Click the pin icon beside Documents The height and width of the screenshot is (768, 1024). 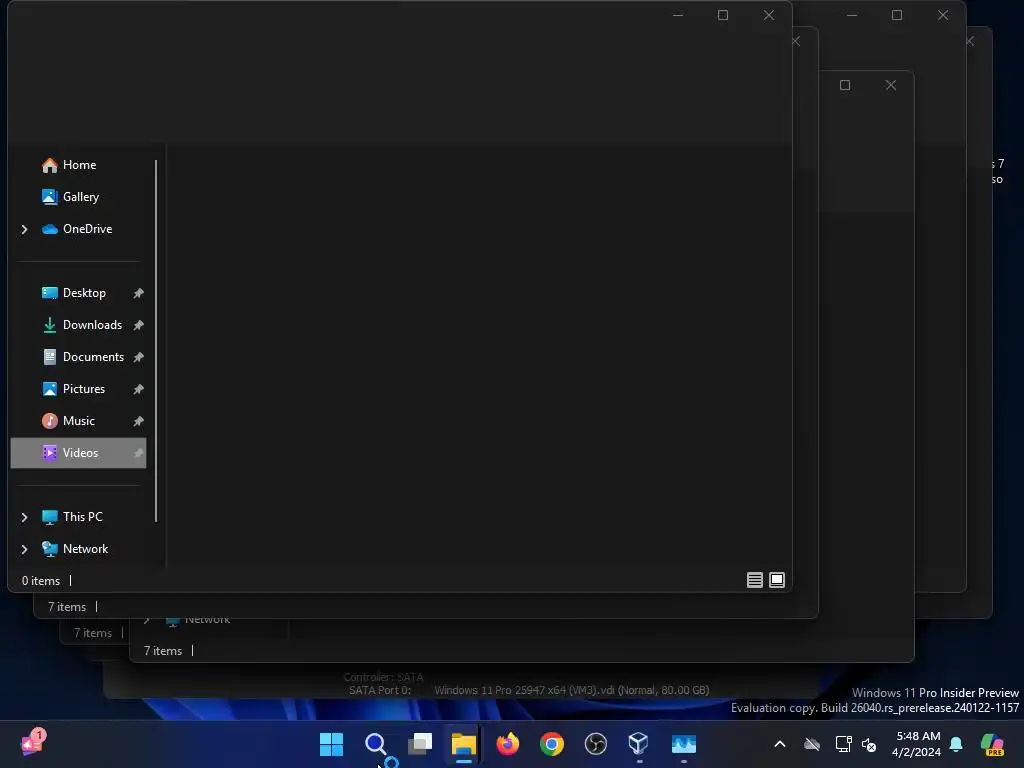138,357
